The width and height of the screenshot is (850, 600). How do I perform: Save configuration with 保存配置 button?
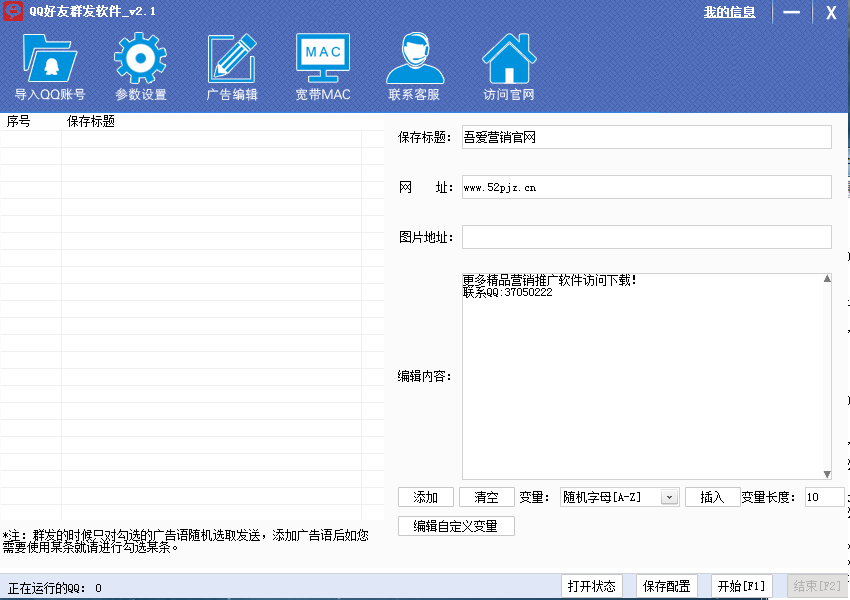667,586
